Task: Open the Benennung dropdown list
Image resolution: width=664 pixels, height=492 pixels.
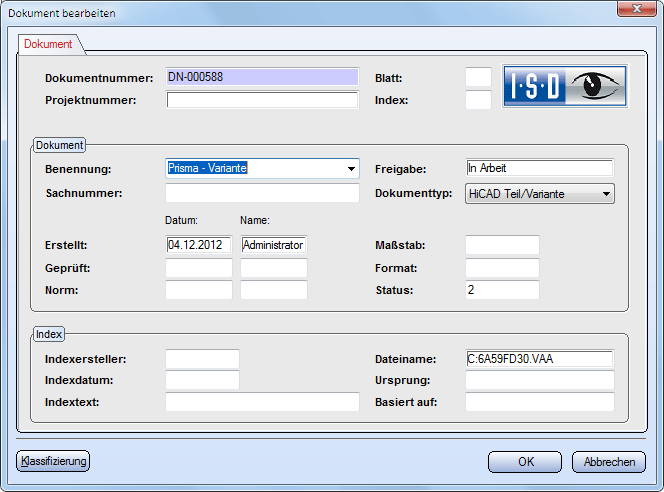Action: [x=350, y=169]
